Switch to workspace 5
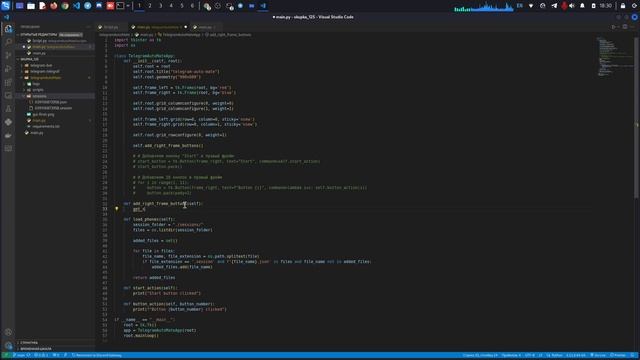This screenshot has width=640, height=360. click(x=182, y=6)
